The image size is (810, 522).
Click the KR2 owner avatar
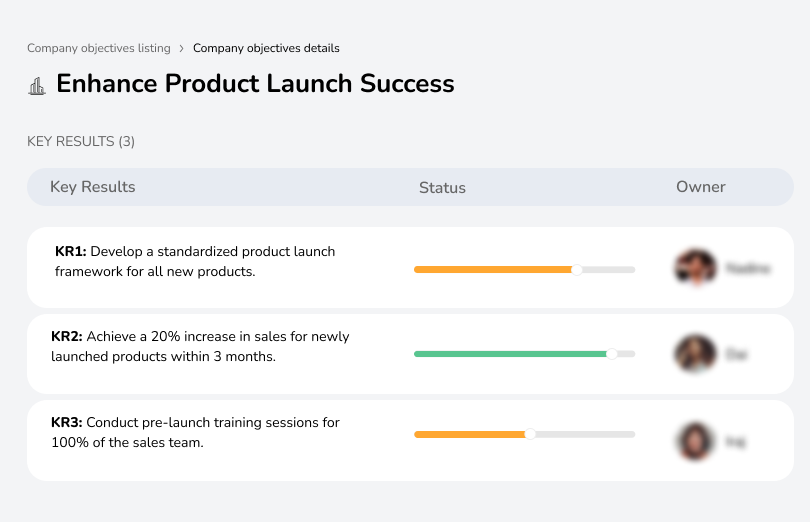[695, 354]
